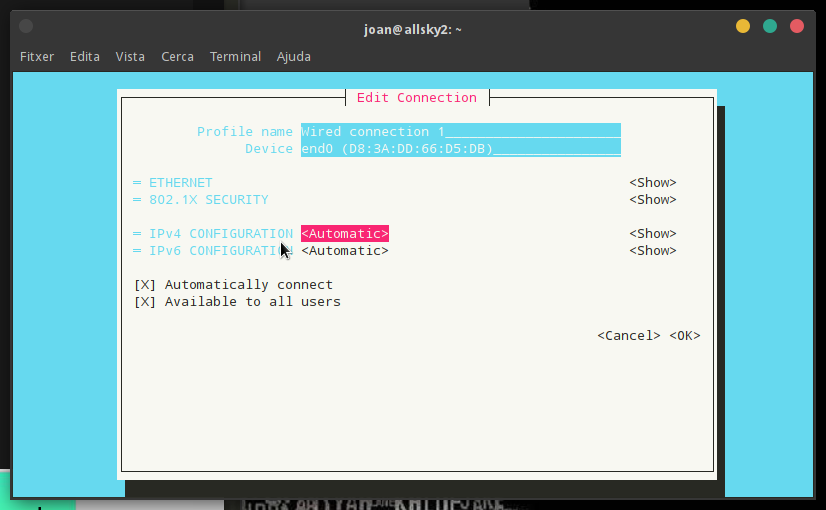Click the green maximize window button
The height and width of the screenshot is (510, 826).
pos(770,26)
